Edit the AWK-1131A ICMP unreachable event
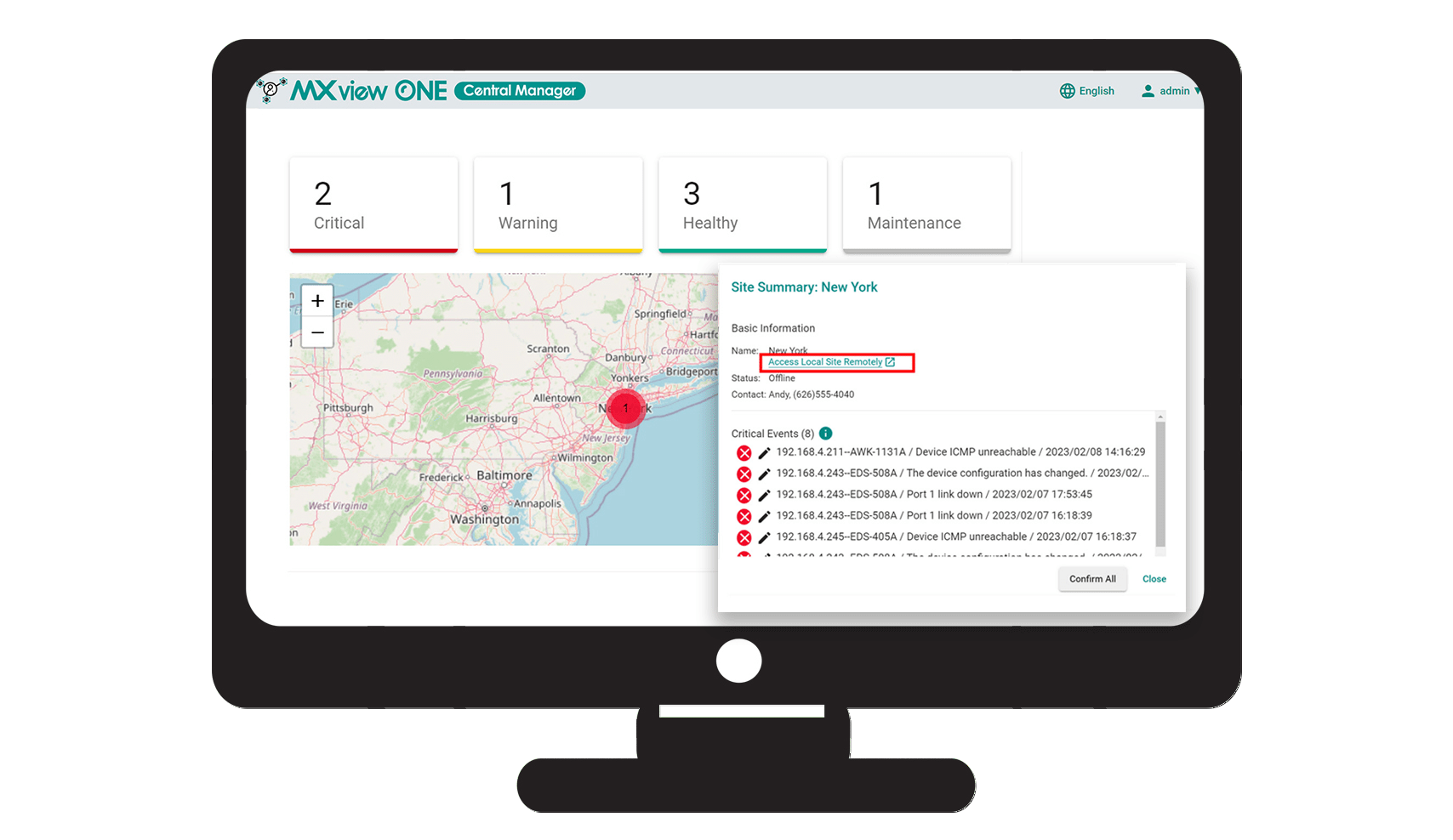 (x=764, y=452)
